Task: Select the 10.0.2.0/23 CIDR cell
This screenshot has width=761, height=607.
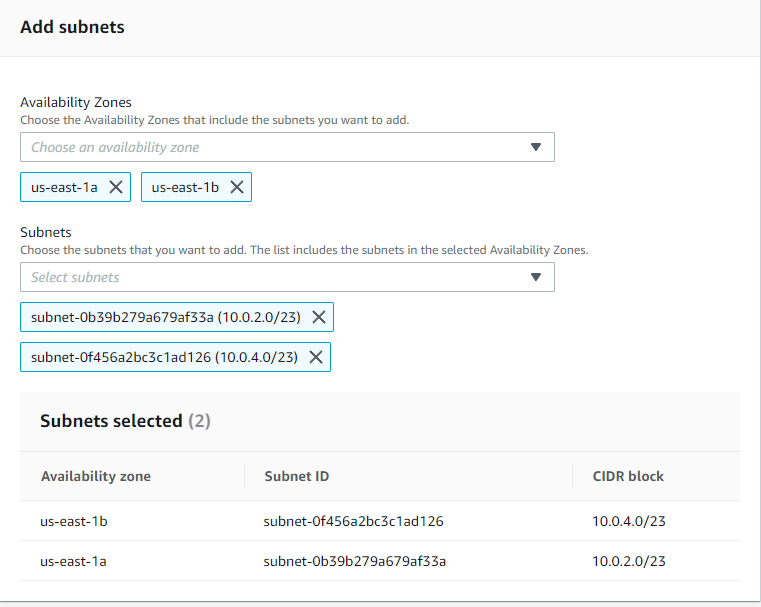Action: pyautogui.click(x=629, y=561)
